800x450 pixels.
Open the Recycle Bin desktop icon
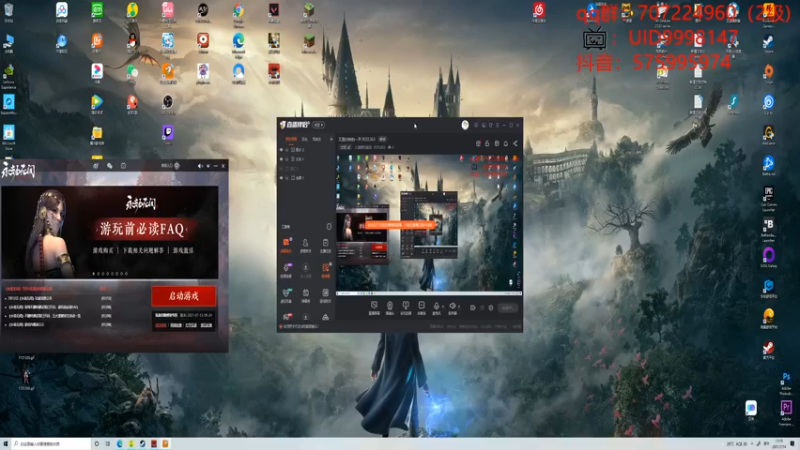(x=9, y=10)
